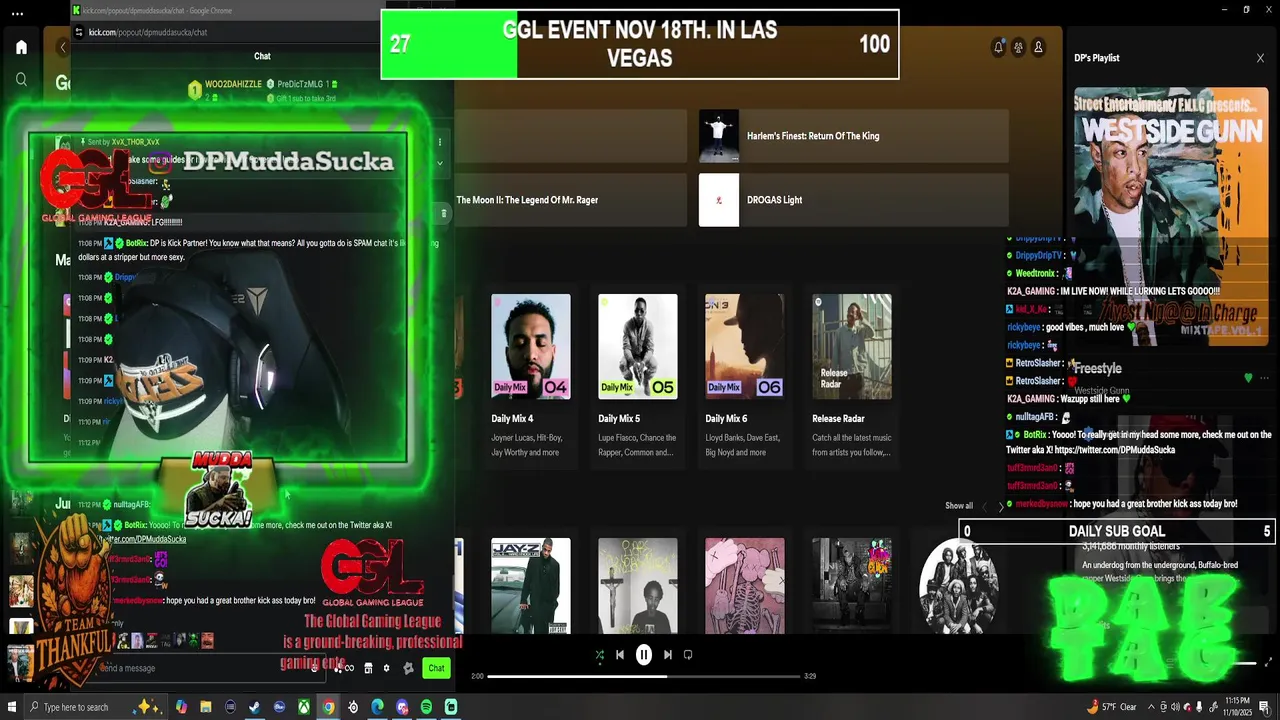This screenshot has height=720, width=1280.
Task: Like Freestyle with the green heart
Action: 1248,378
